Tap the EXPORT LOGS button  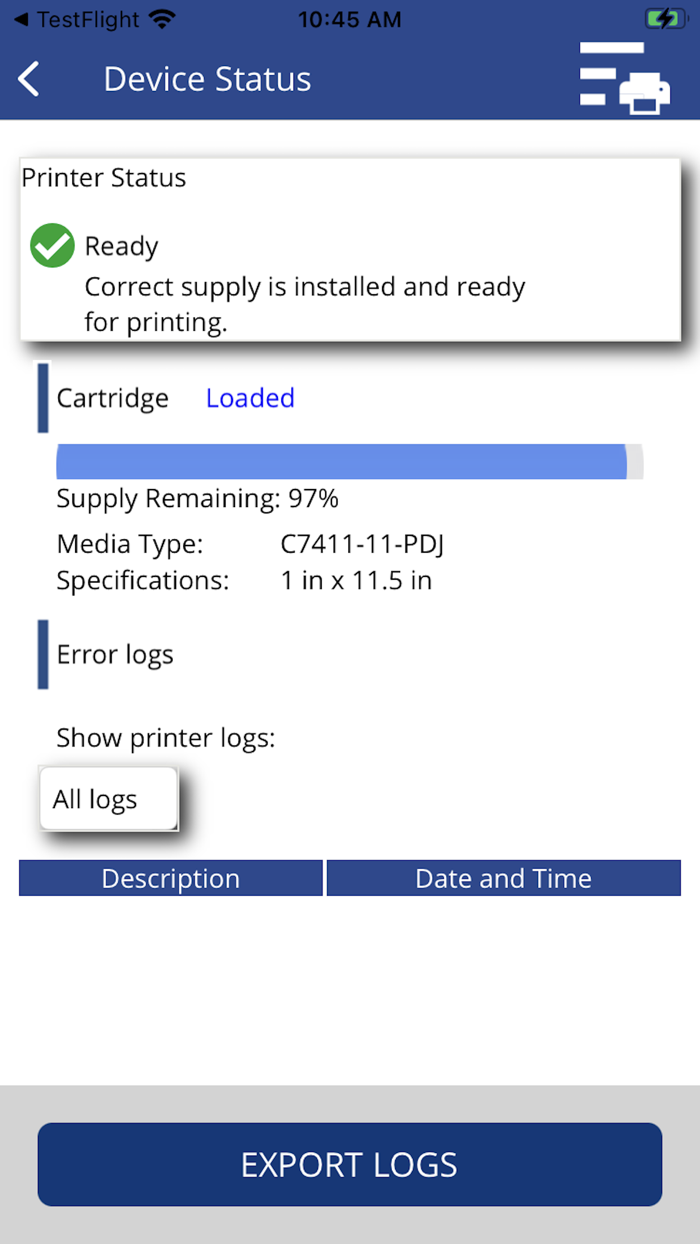click(349, 1164)
